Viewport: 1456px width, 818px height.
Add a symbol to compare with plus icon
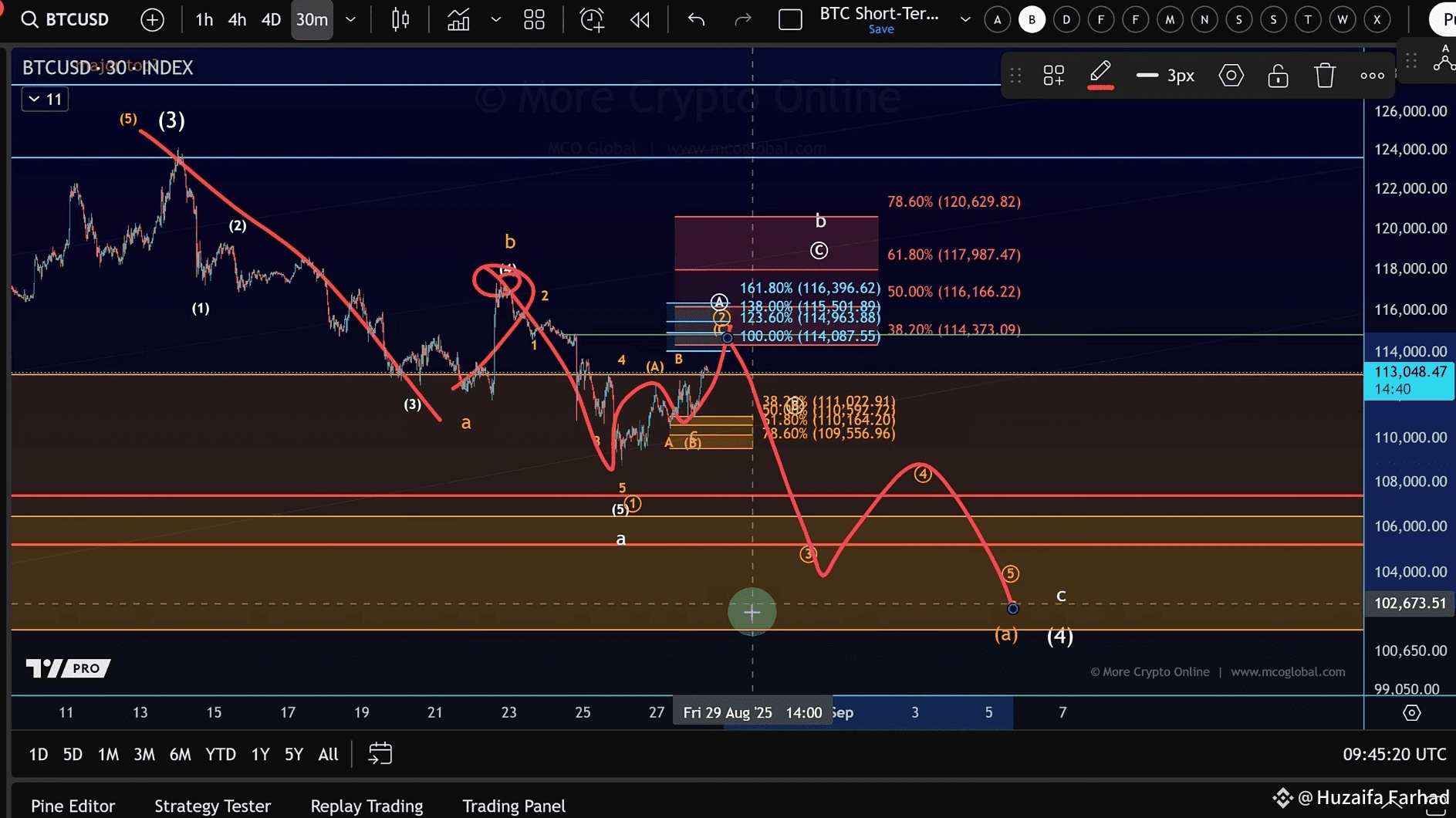click(x=152, y=19)
